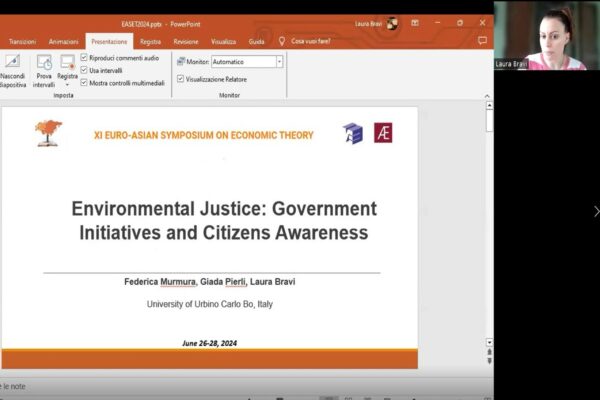The image size is (600, 400).
Task: Toggle Riproduci commenti audio checkbox
Action: [x=84, y=58]
